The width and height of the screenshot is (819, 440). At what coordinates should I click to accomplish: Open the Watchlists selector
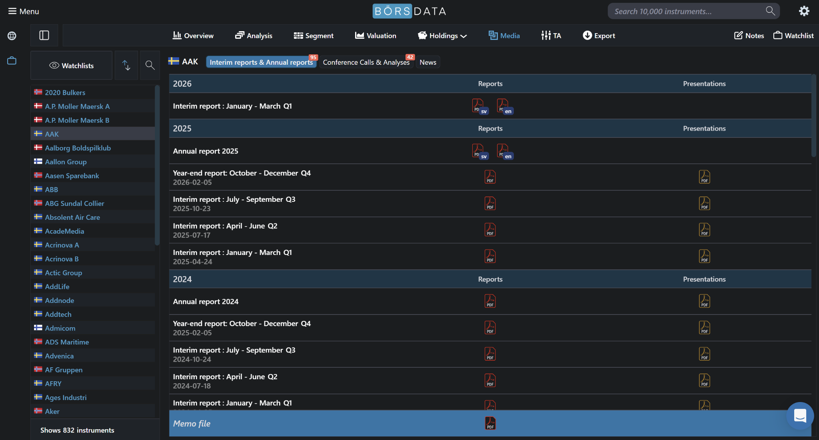click(72, 65)
